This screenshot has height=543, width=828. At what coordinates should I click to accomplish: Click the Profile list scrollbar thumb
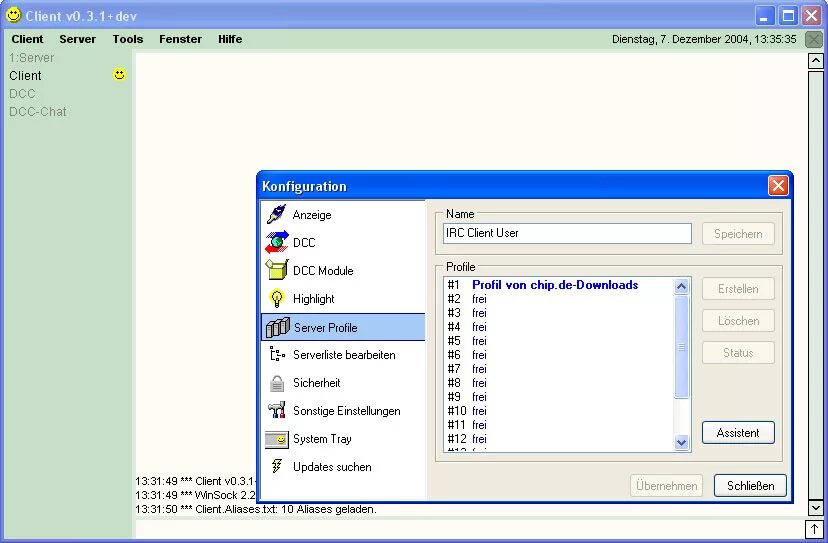(682, 347)
